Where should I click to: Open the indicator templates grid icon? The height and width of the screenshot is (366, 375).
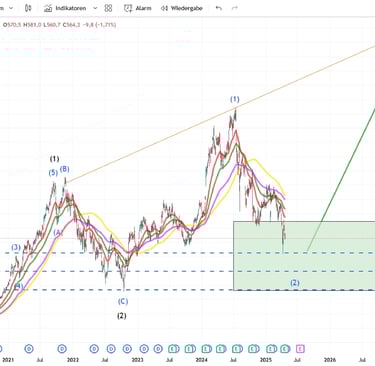(108, 8)
